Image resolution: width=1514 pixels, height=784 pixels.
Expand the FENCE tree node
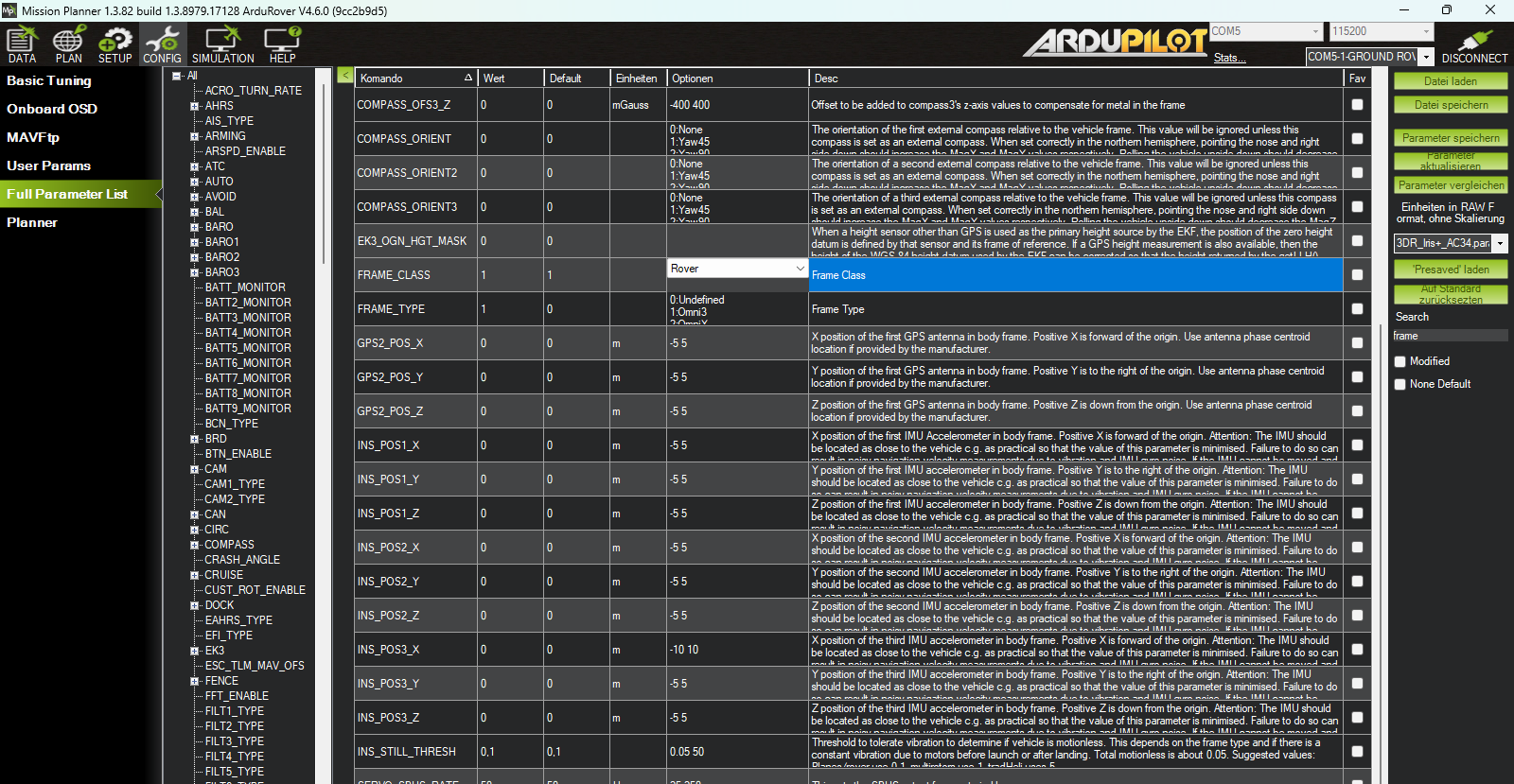pyautogui.click(x=194, y=681)
